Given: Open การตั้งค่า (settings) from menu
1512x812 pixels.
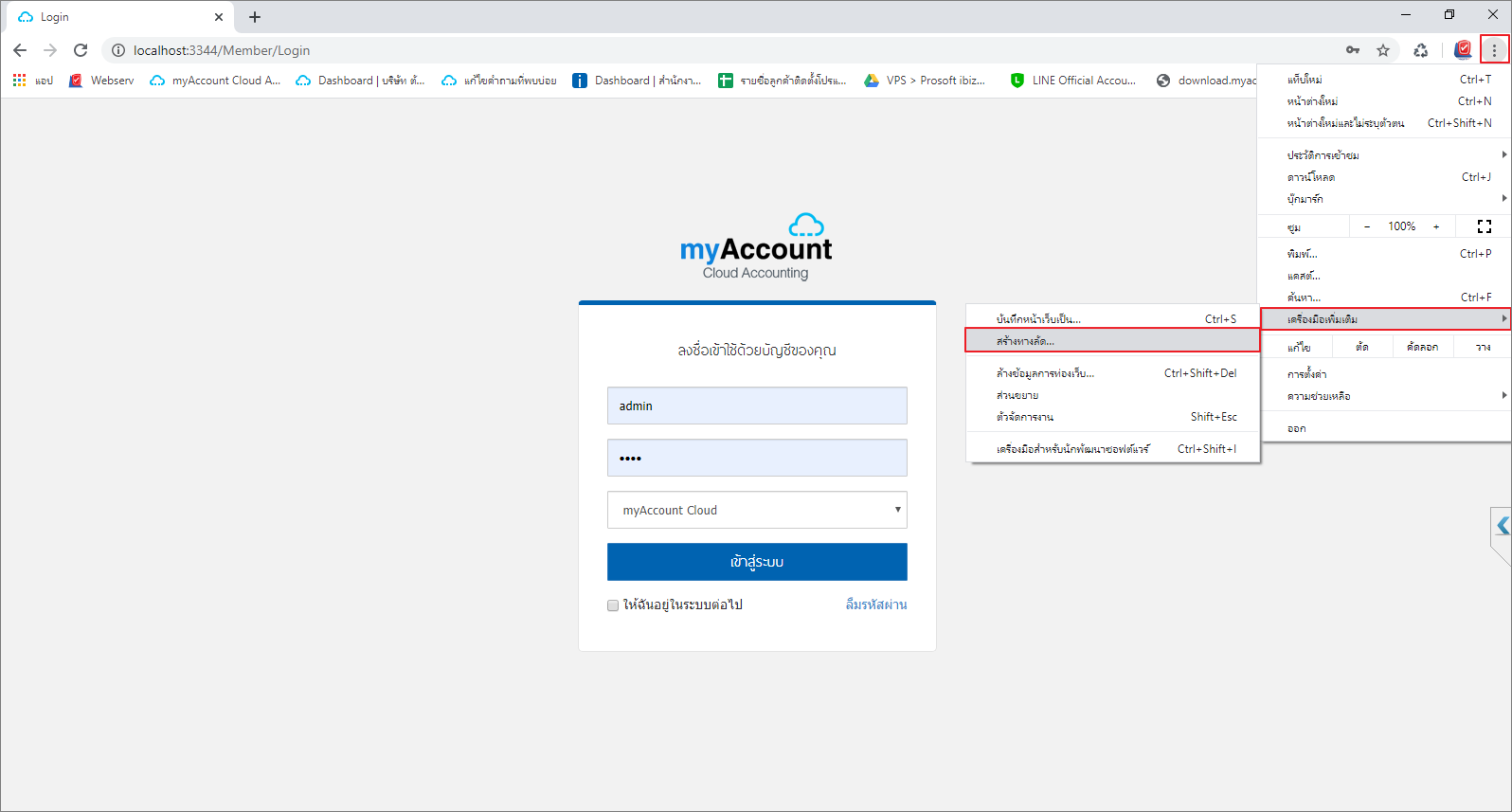Looking at the screenshot, I should click(1385, 374).
